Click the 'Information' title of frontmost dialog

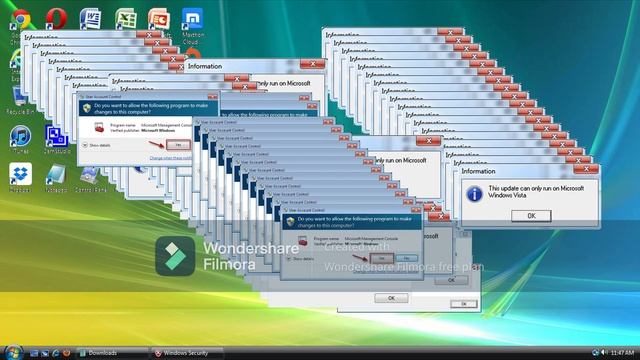[478, 171]
